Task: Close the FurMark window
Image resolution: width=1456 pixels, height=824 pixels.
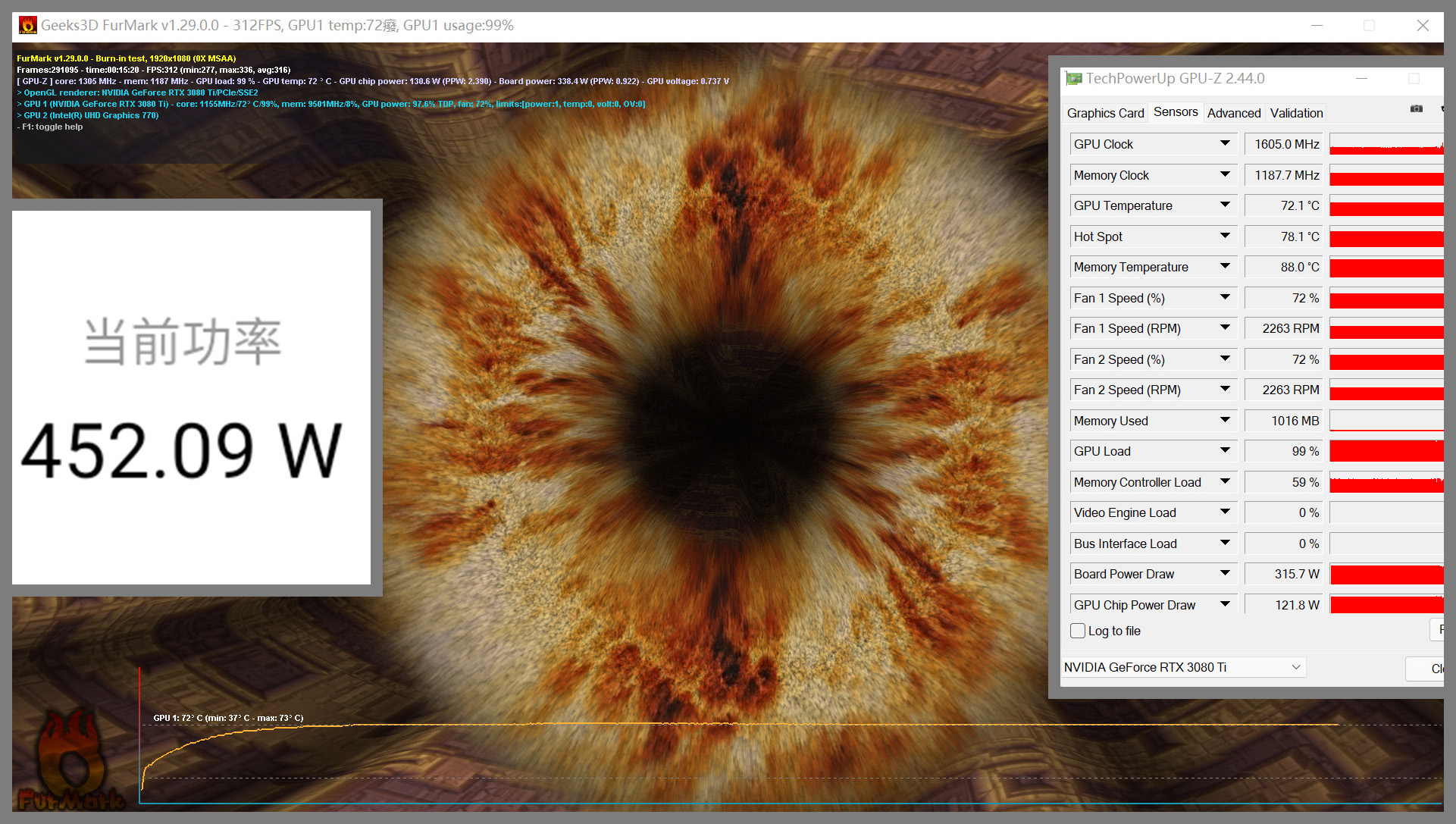Action: [1423, 26]
